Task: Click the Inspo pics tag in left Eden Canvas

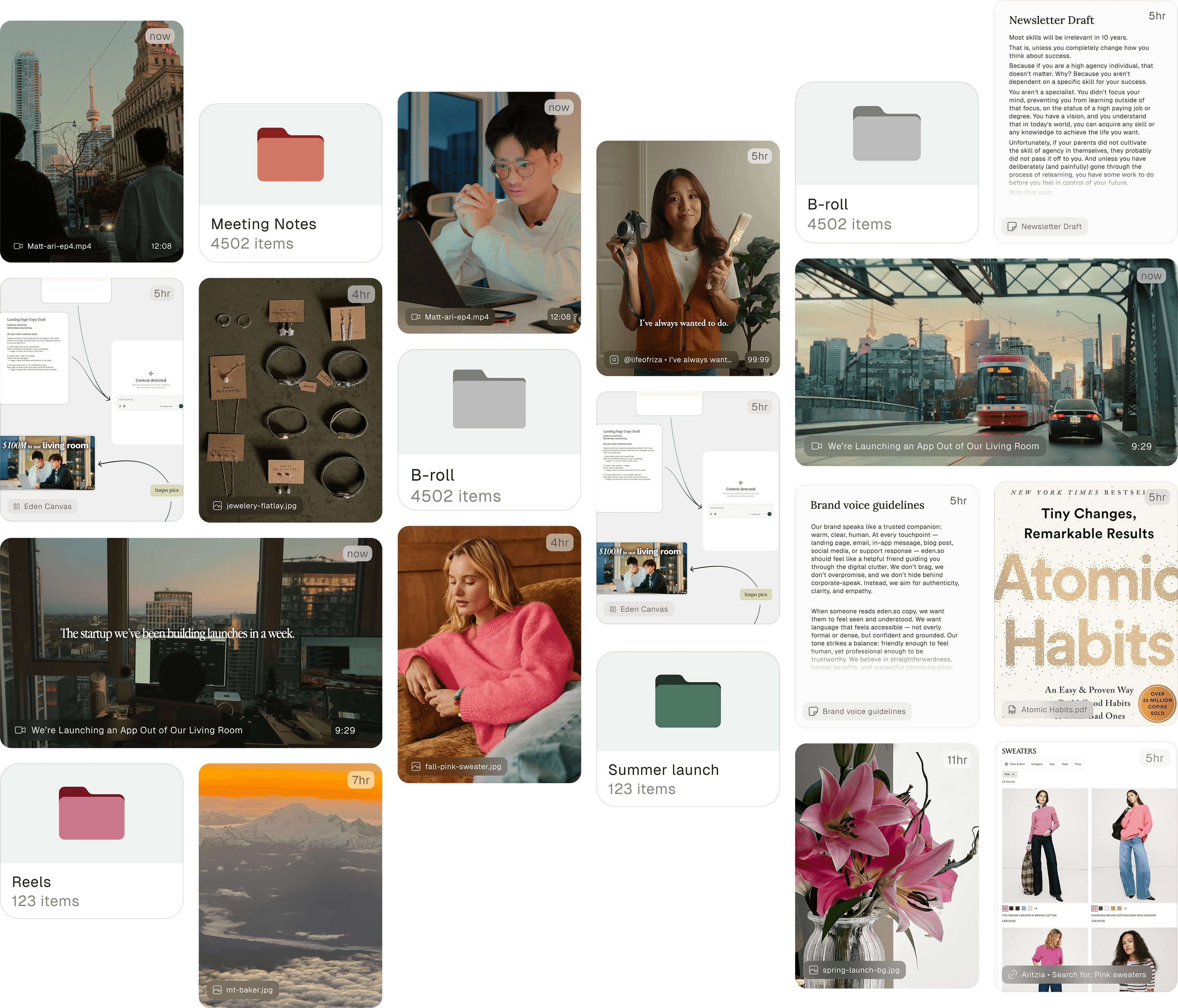Action: (x=166, y=490)
